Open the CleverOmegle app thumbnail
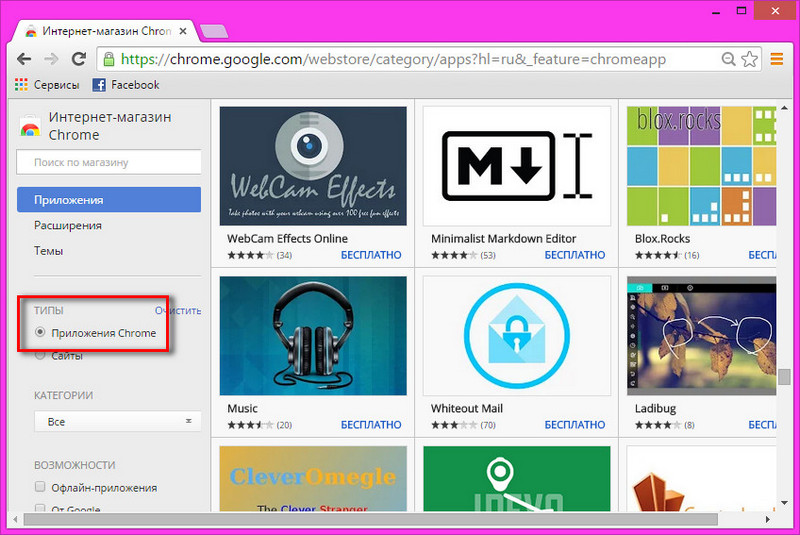 [313, 478]
